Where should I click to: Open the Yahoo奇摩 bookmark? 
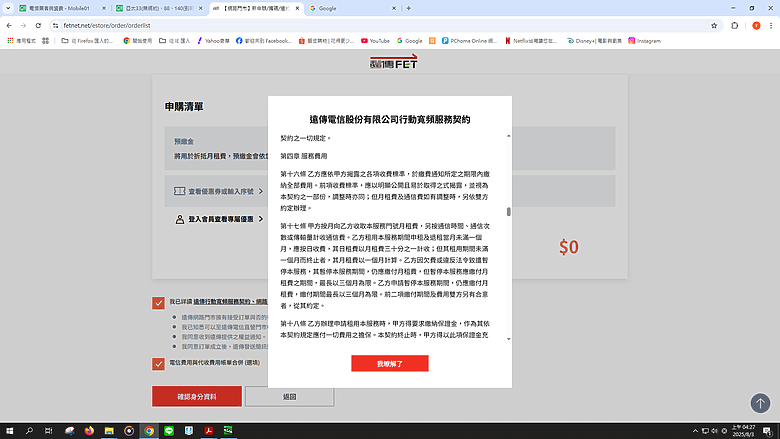click(x=213, y=41)
